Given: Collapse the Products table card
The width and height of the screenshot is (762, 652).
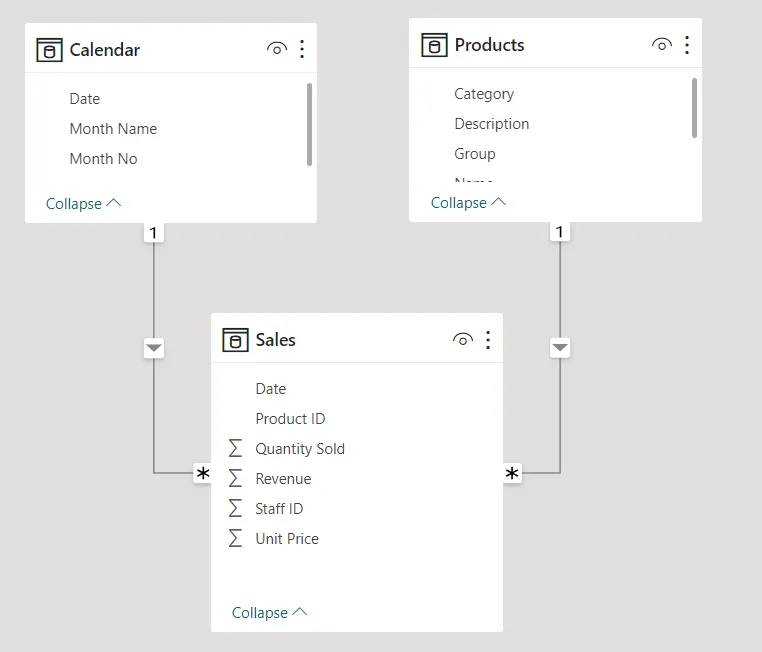Looking at the screenshot, I should tap(468, 203).
